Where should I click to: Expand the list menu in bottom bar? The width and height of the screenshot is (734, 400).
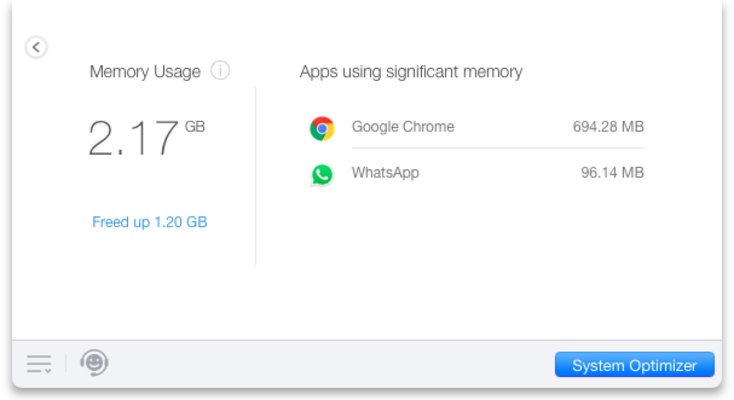click(39, 364)
